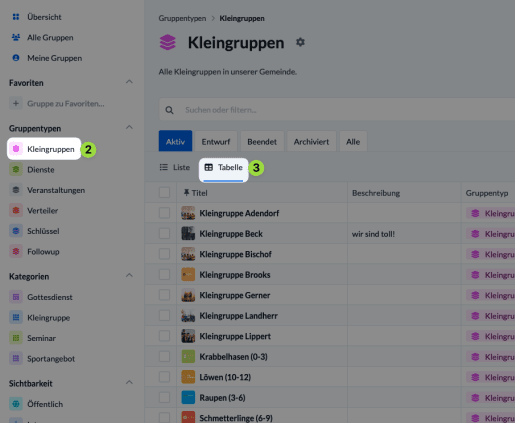Check the box for Kleingruppe Adendorf
Screen dimensions: 515x423
164,213
